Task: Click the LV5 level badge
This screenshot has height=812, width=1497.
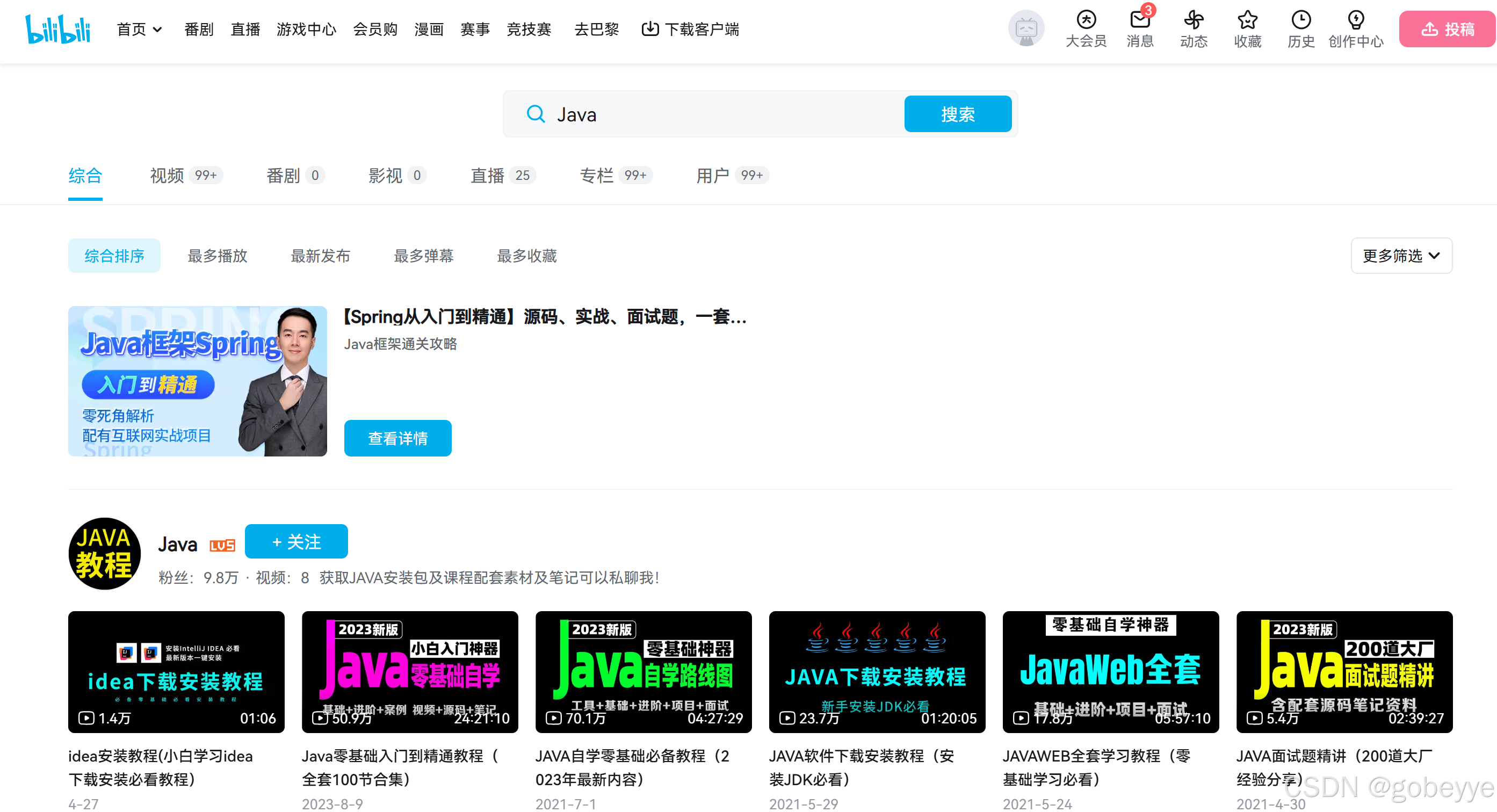Action: pos(222,545)
